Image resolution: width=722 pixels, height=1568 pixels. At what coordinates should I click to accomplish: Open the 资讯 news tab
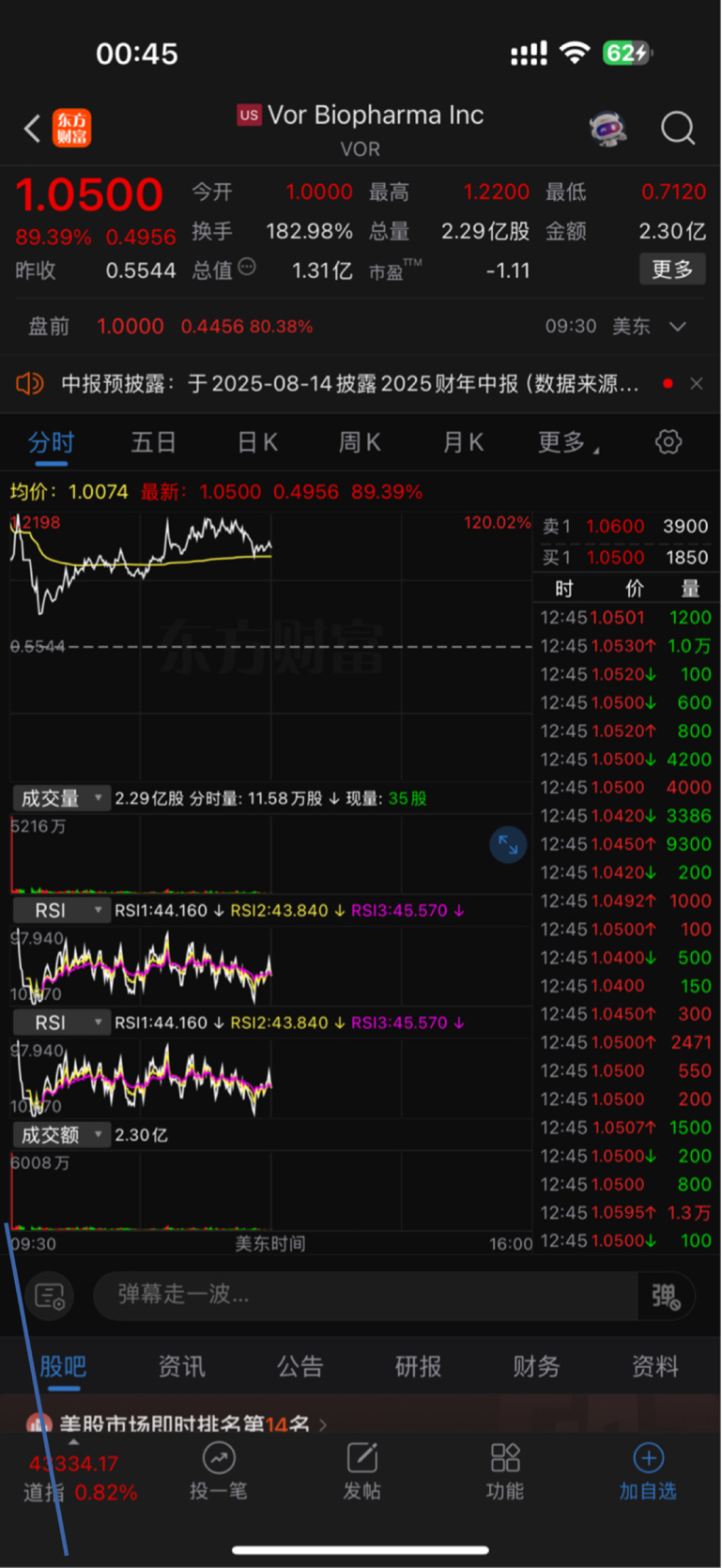point(181,1366)
